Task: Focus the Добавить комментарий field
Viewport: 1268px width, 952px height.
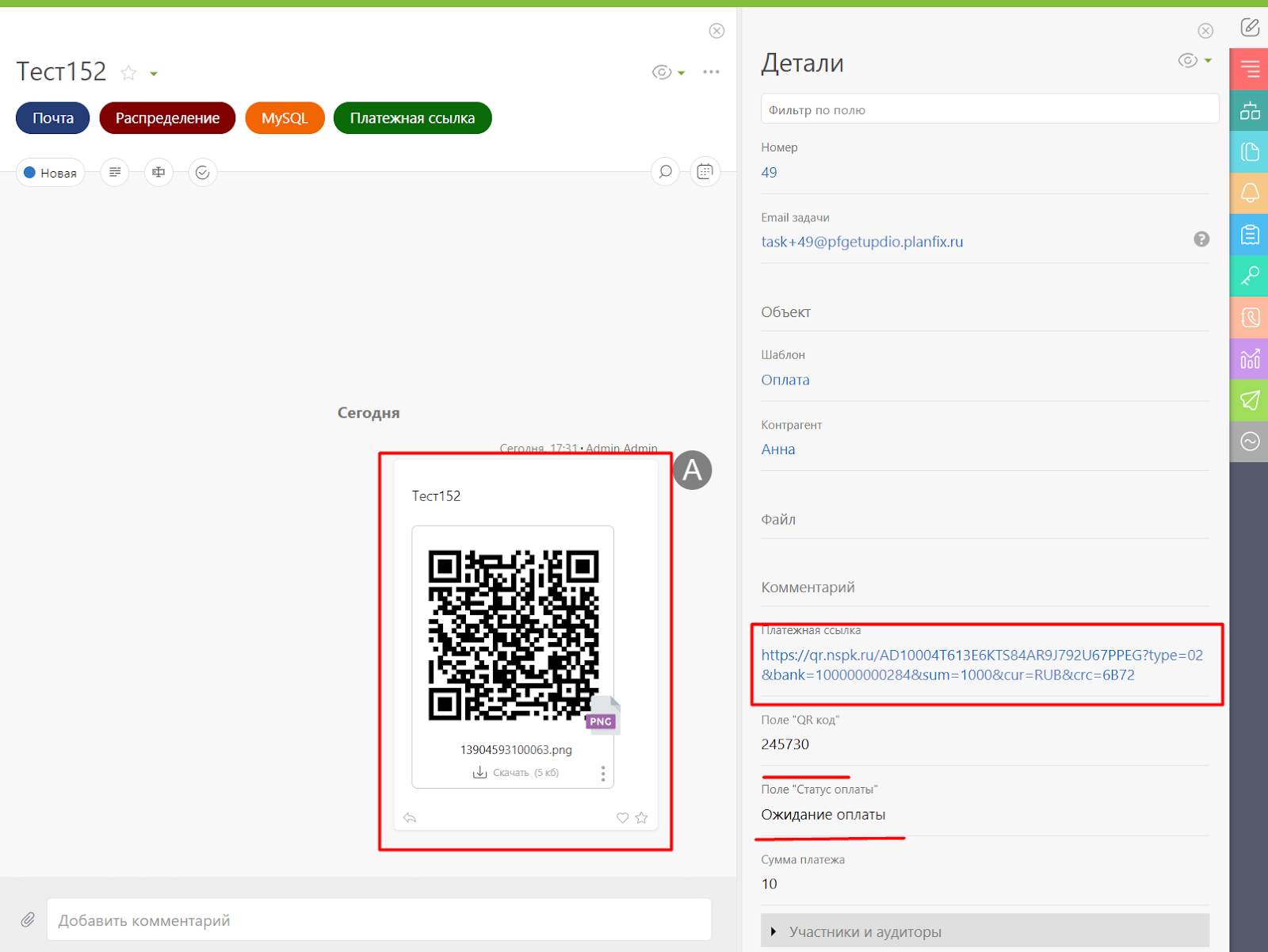Action: (x=379, y=920)
